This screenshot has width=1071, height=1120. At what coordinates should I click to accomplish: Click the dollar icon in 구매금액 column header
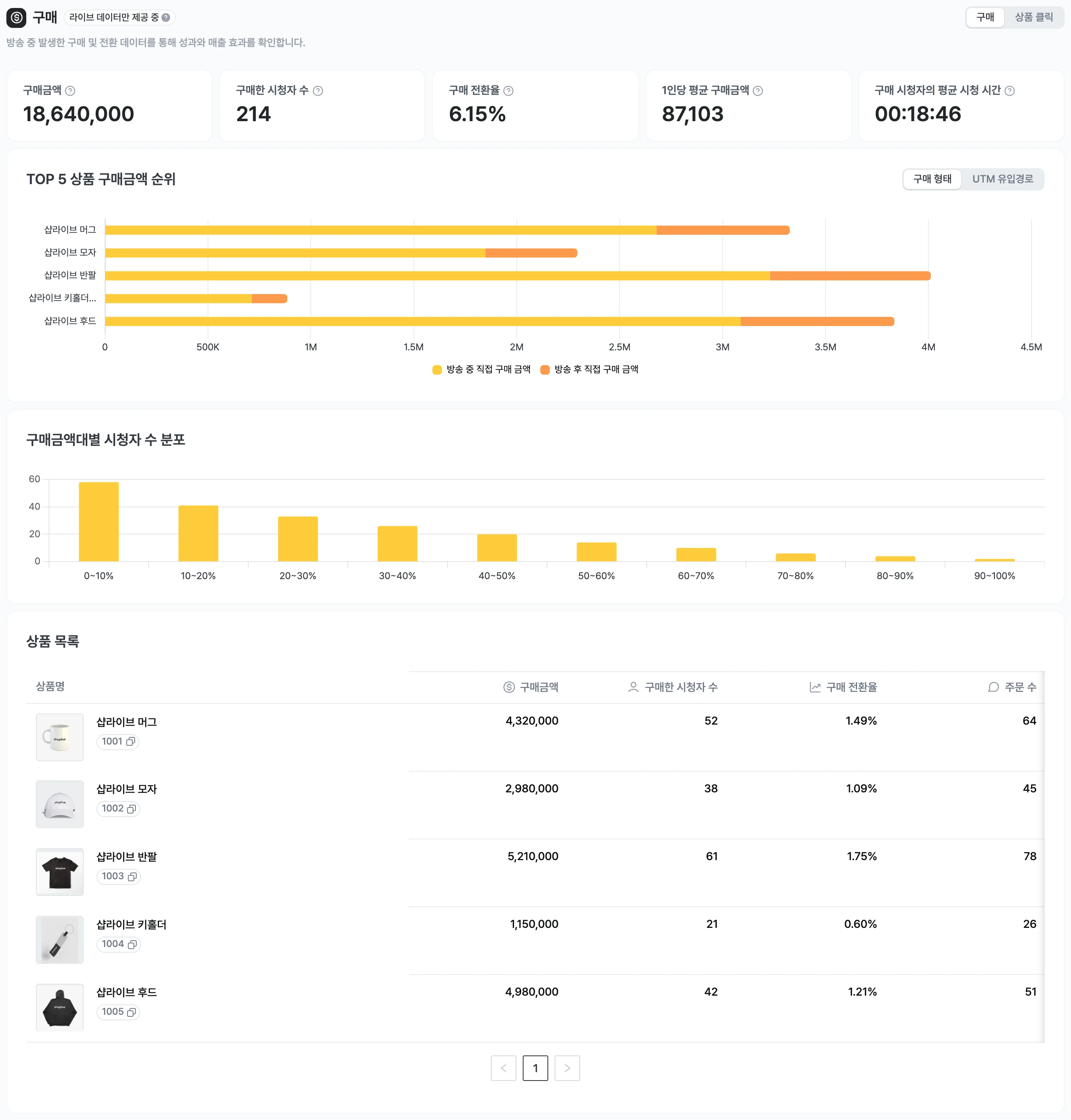(x=509, y=687)
